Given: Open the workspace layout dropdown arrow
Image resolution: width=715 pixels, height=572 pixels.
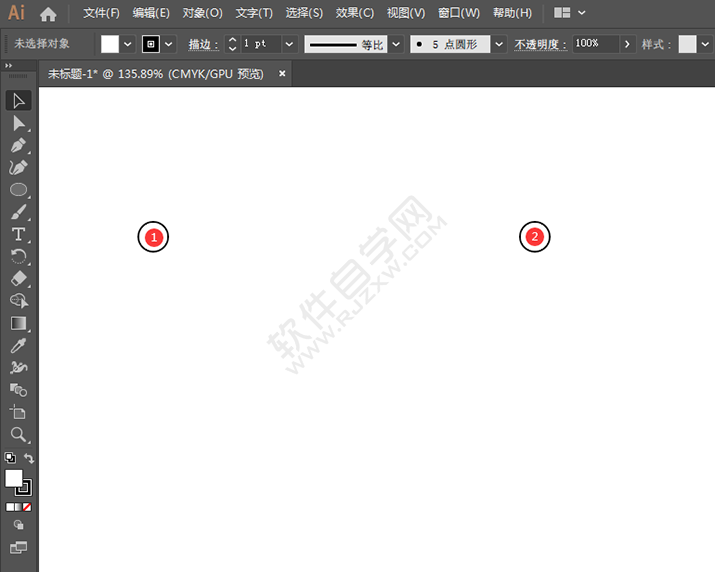Looking at the screenshot, I should [x=581, y=13].
